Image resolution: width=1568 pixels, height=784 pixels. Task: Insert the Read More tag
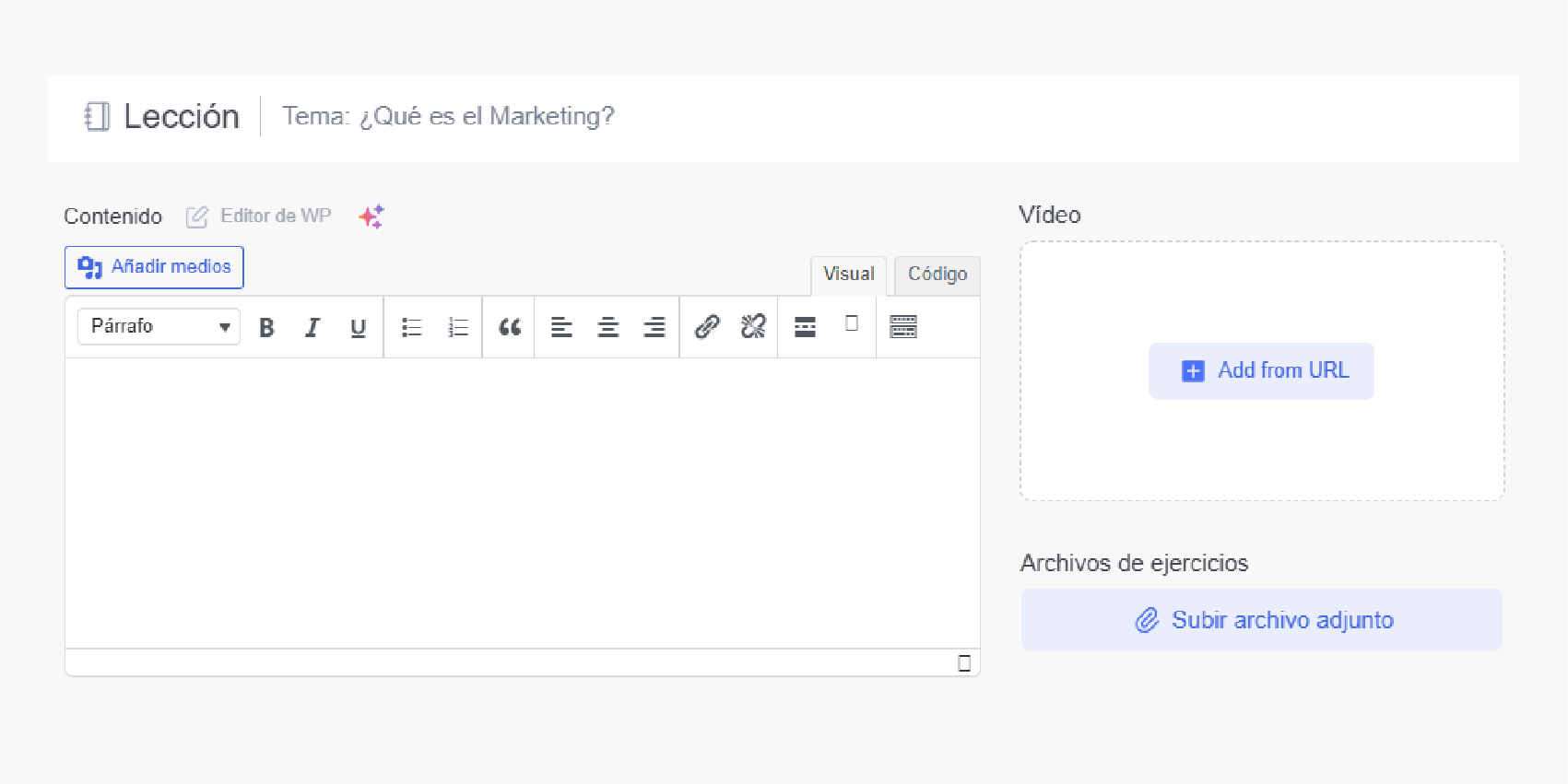(x=805, y=327)
